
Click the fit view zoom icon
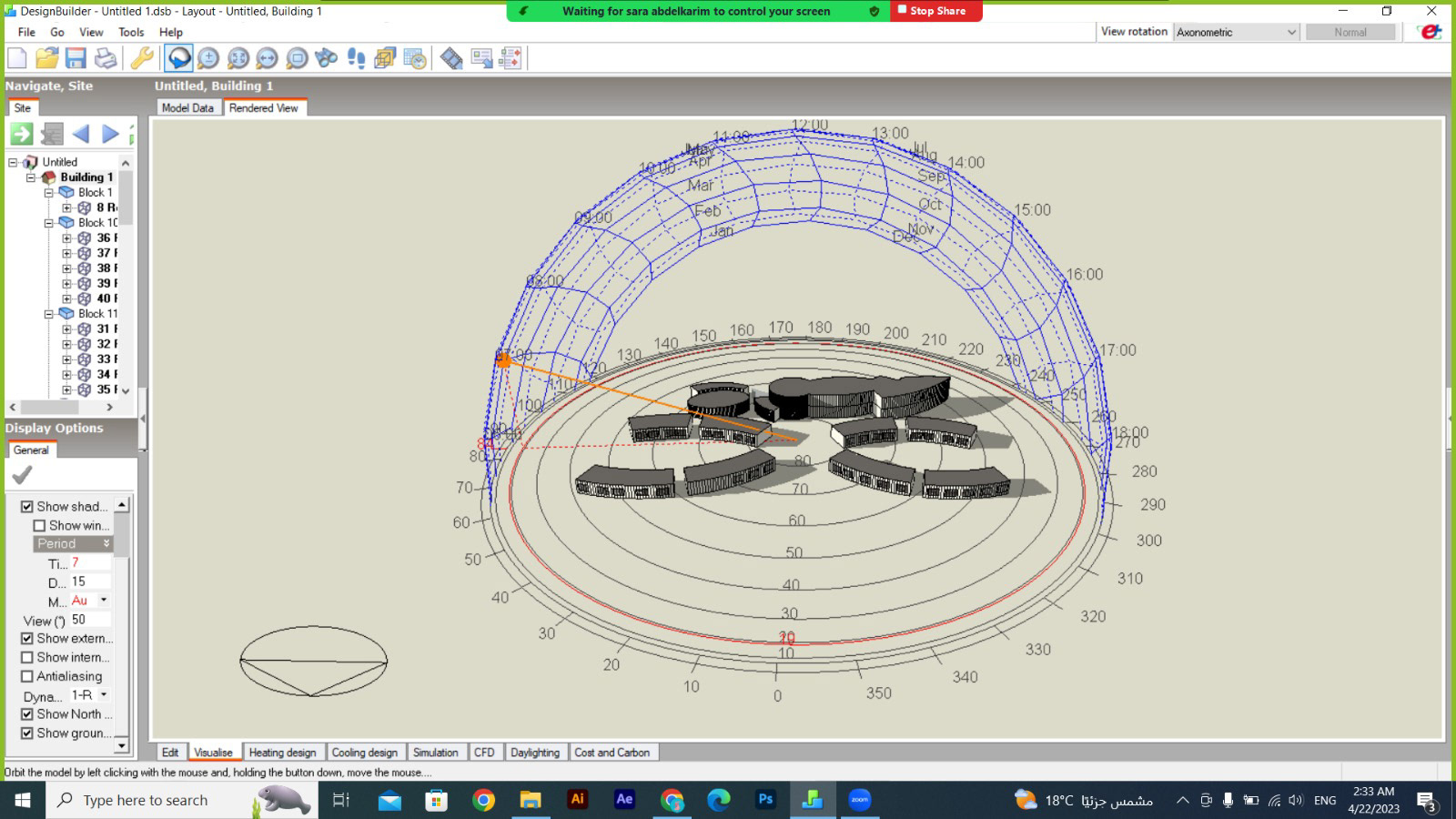point(238,58)
